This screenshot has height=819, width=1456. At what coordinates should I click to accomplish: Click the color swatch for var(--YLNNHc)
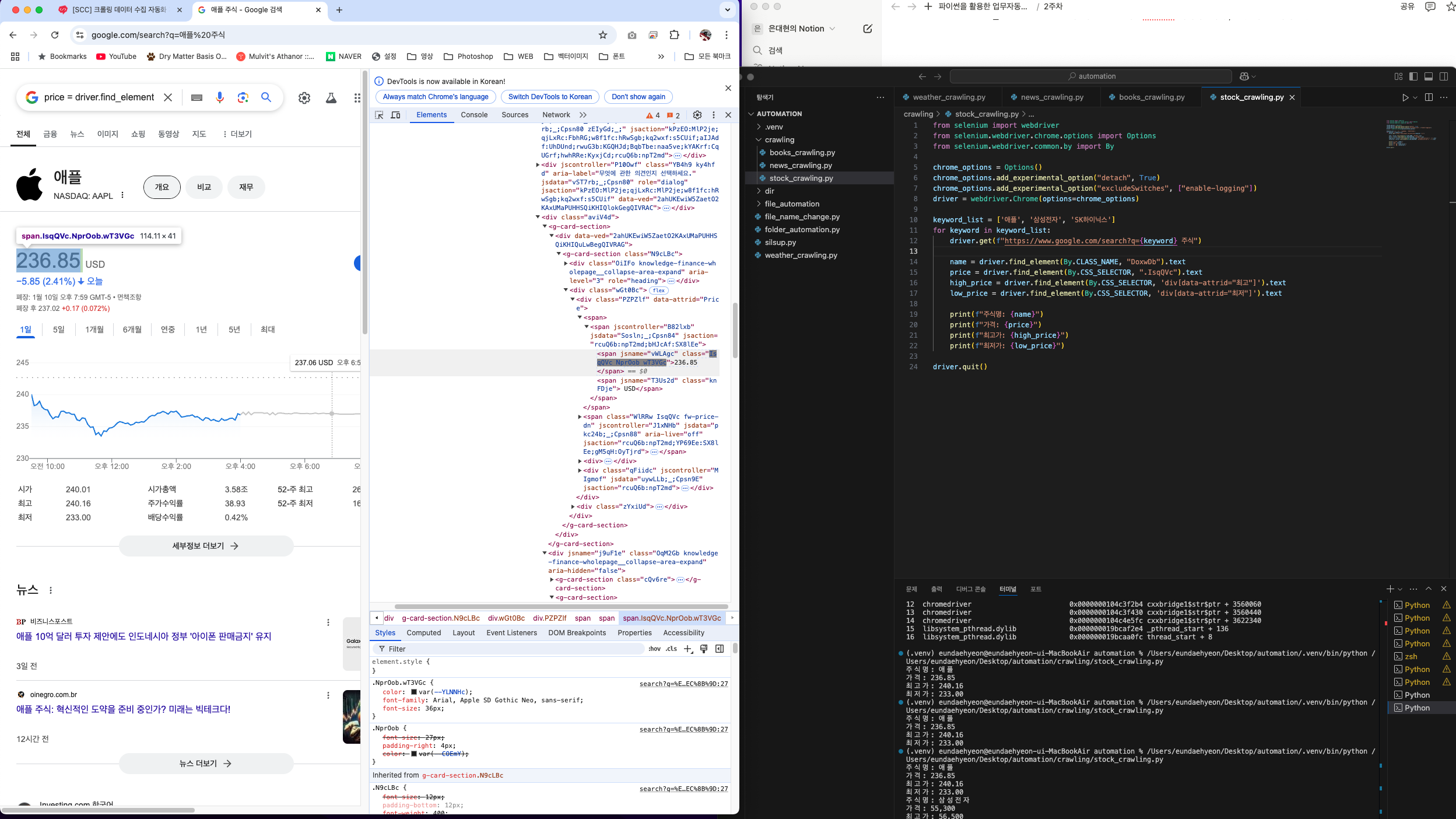(x=414, y=692)
